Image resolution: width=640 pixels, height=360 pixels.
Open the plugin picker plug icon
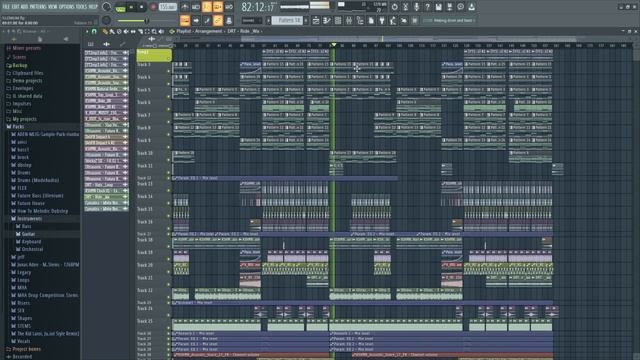click(382, 20)
